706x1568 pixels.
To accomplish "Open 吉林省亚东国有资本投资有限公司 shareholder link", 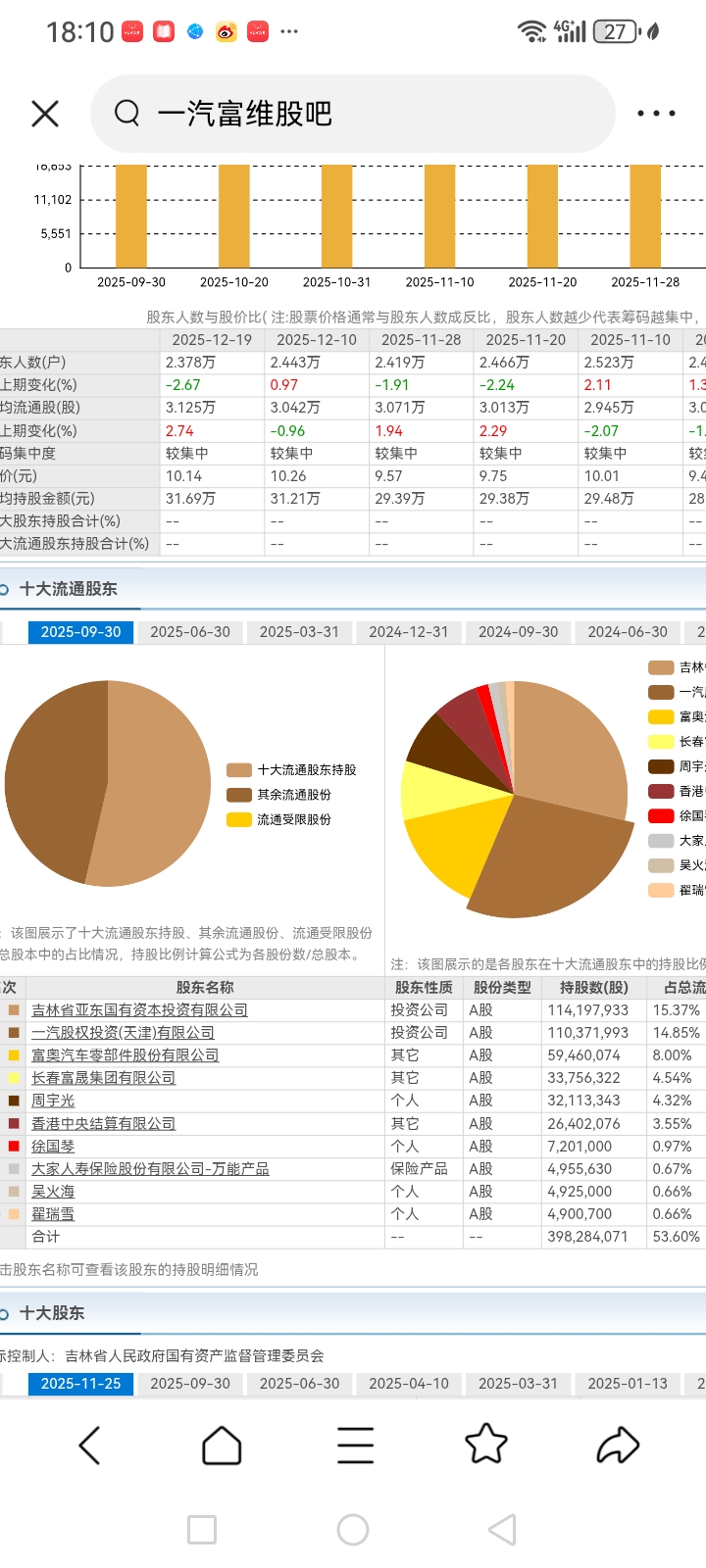I will (139, 1010).
